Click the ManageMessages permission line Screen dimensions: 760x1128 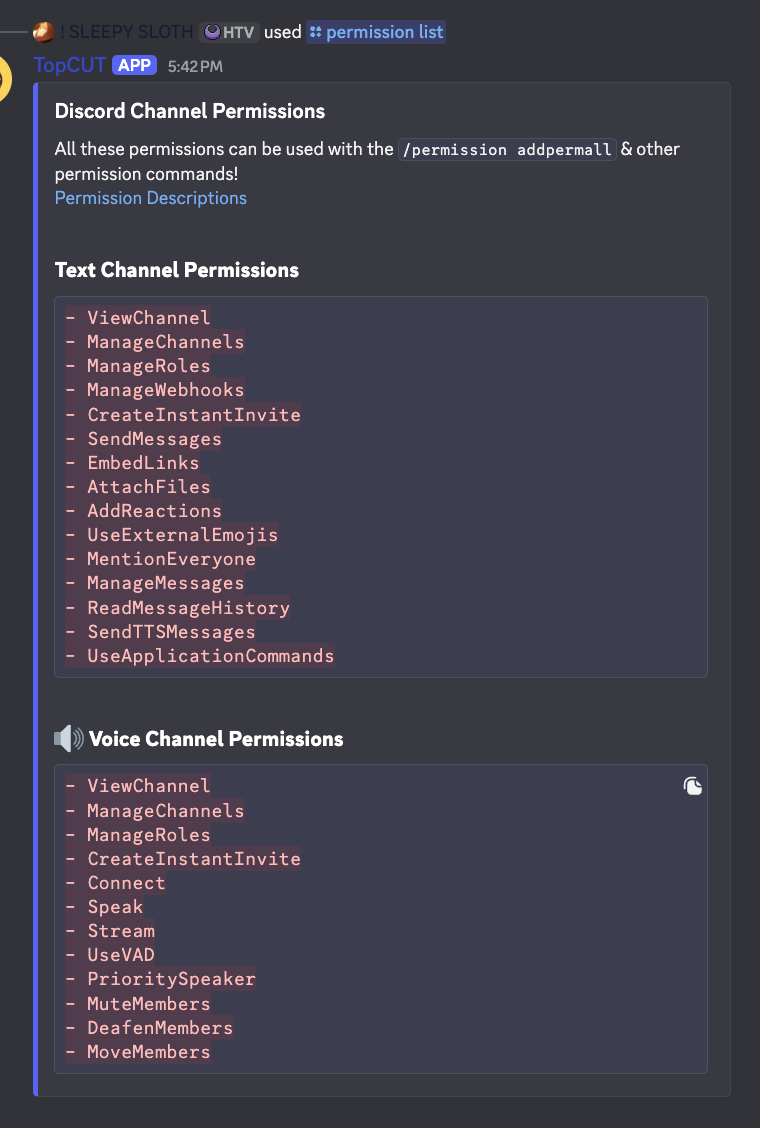click(x=155, y=583)
